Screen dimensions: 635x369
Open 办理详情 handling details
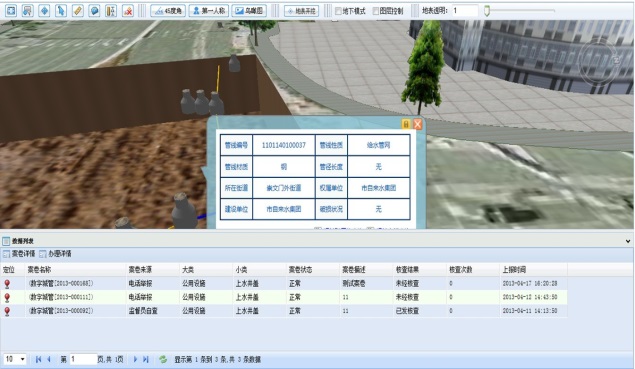pyautogui.click(x=55, y=254)
